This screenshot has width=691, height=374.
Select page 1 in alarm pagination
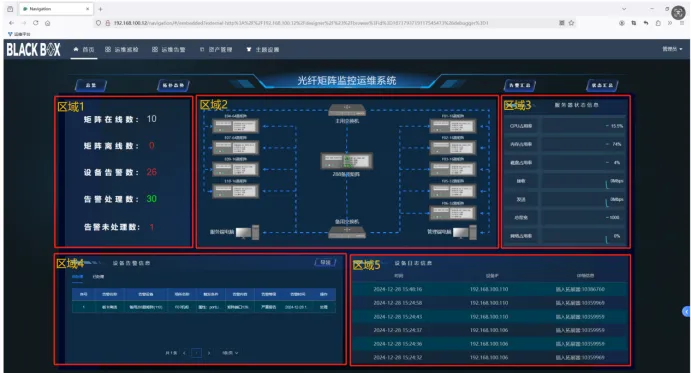click(x=197, y=353)
